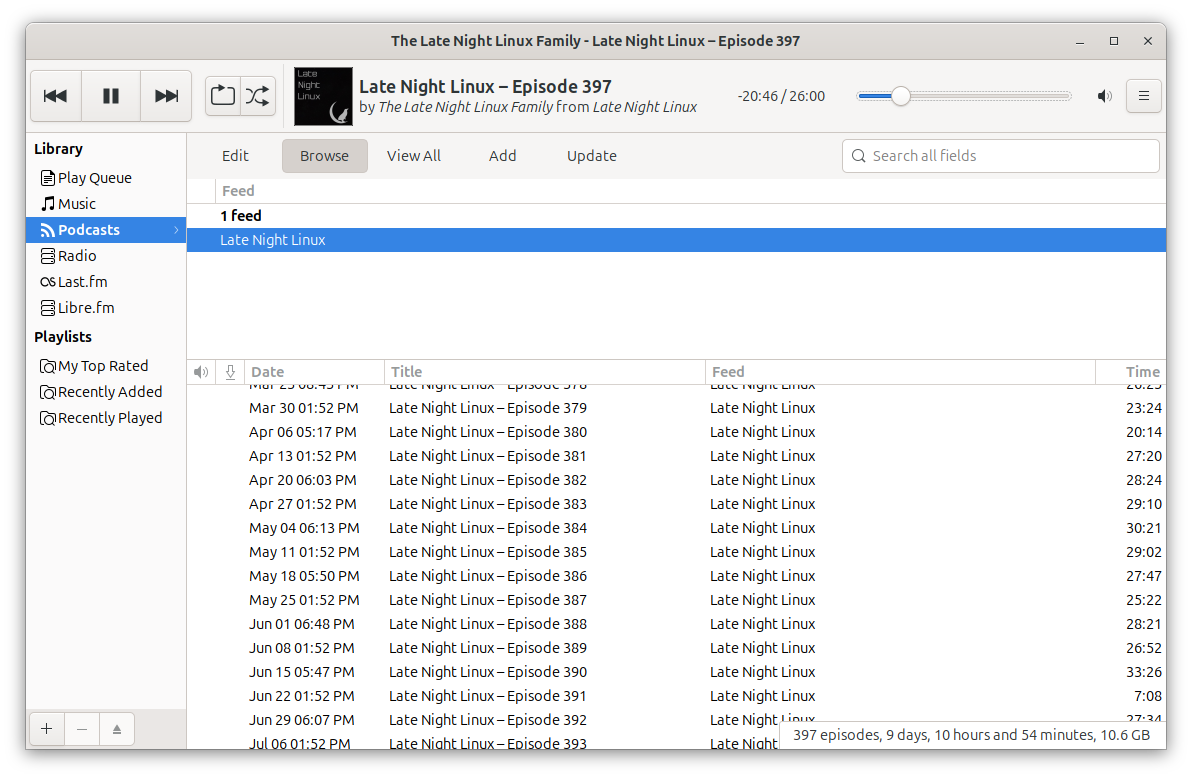This screenshot has width=1192, height=778.
Task: Seek using the playback position slider
Action: [x=963, y=96]
